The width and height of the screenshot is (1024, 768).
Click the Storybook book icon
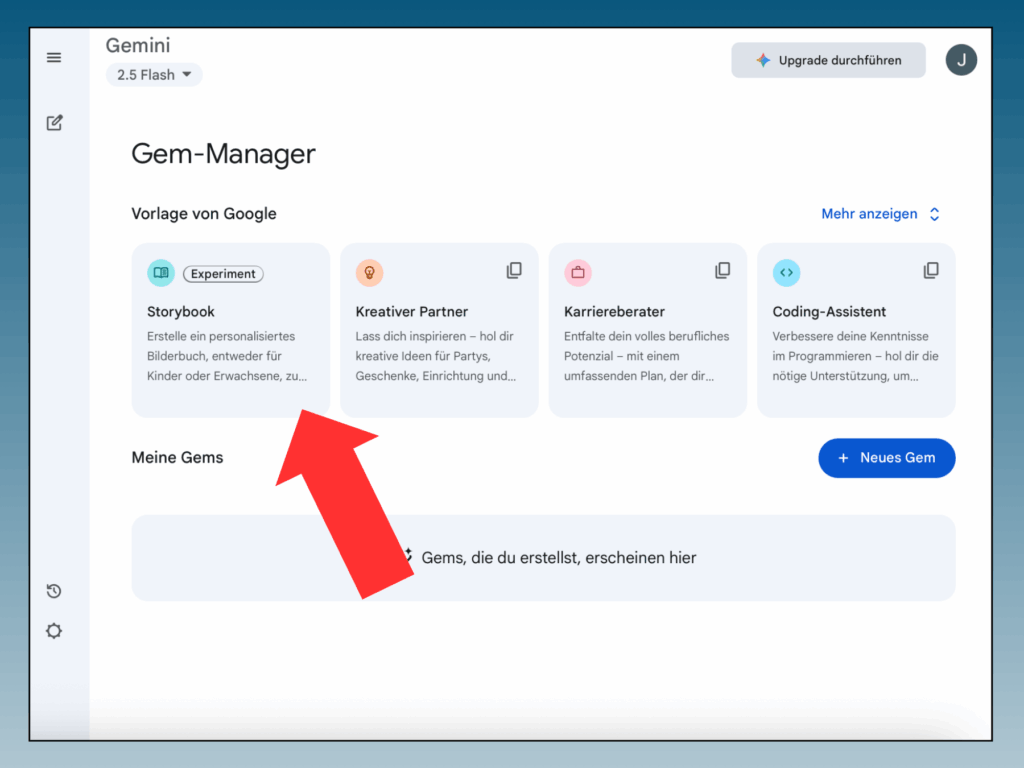pyautogui.click(x=161, y=273)
